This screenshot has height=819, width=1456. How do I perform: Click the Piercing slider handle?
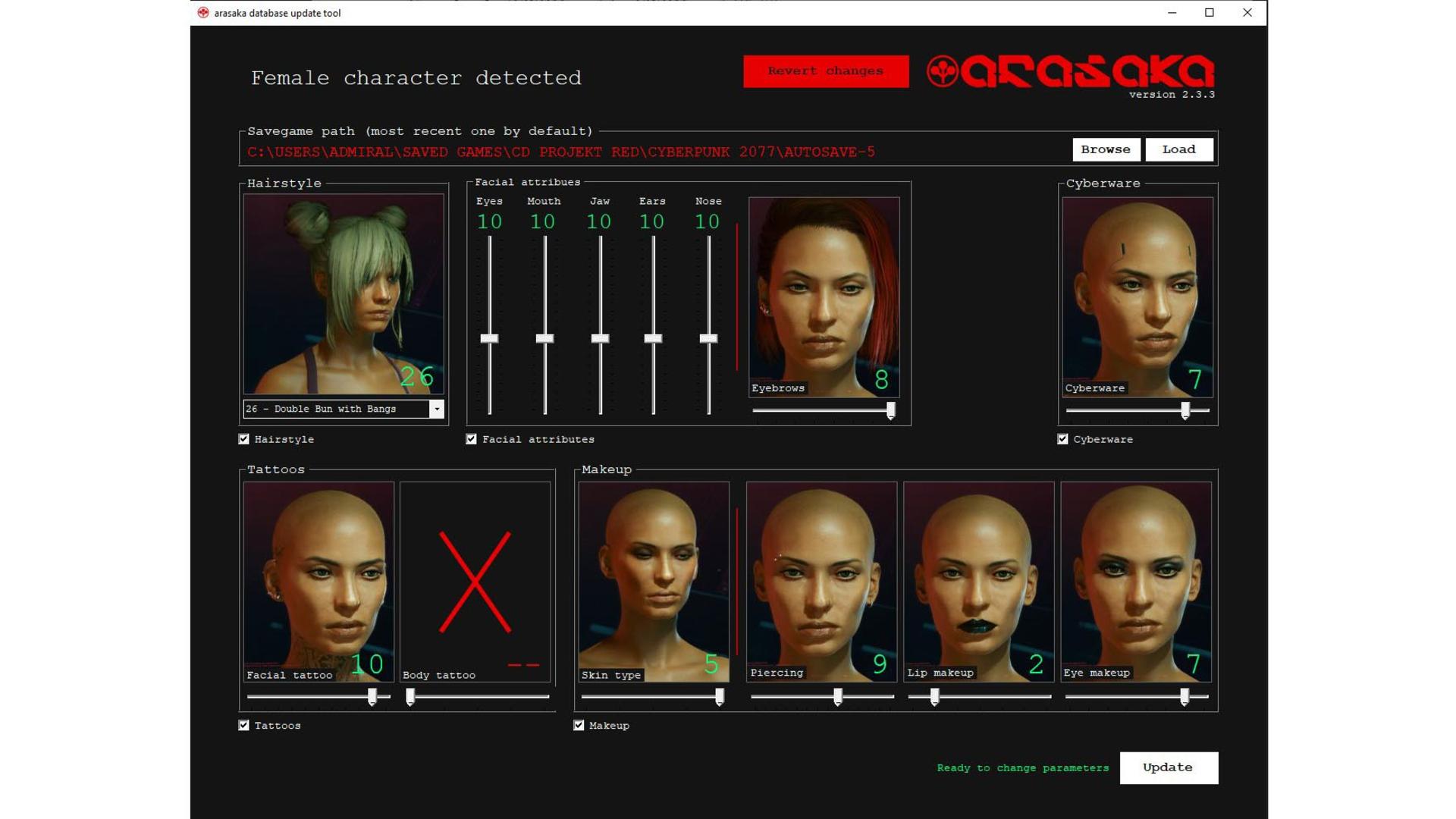tap(838, 697)
